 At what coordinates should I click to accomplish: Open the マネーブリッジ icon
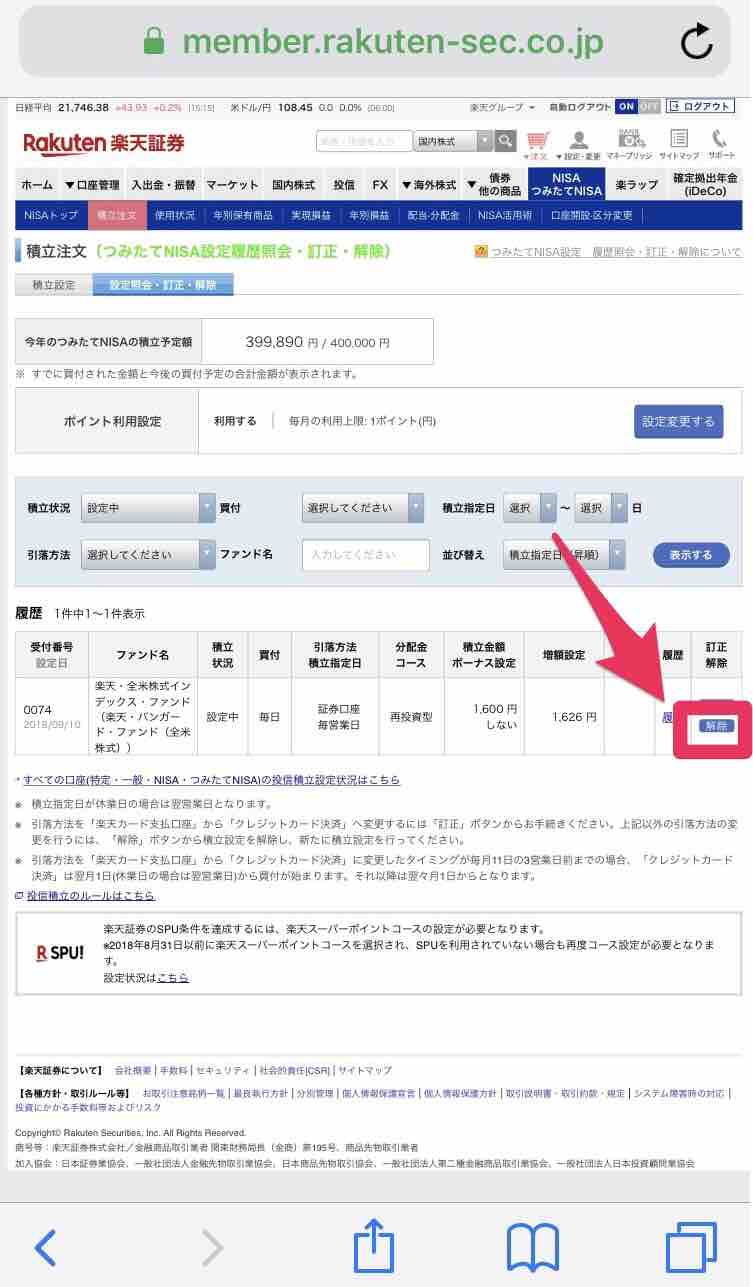coord(629,144)
